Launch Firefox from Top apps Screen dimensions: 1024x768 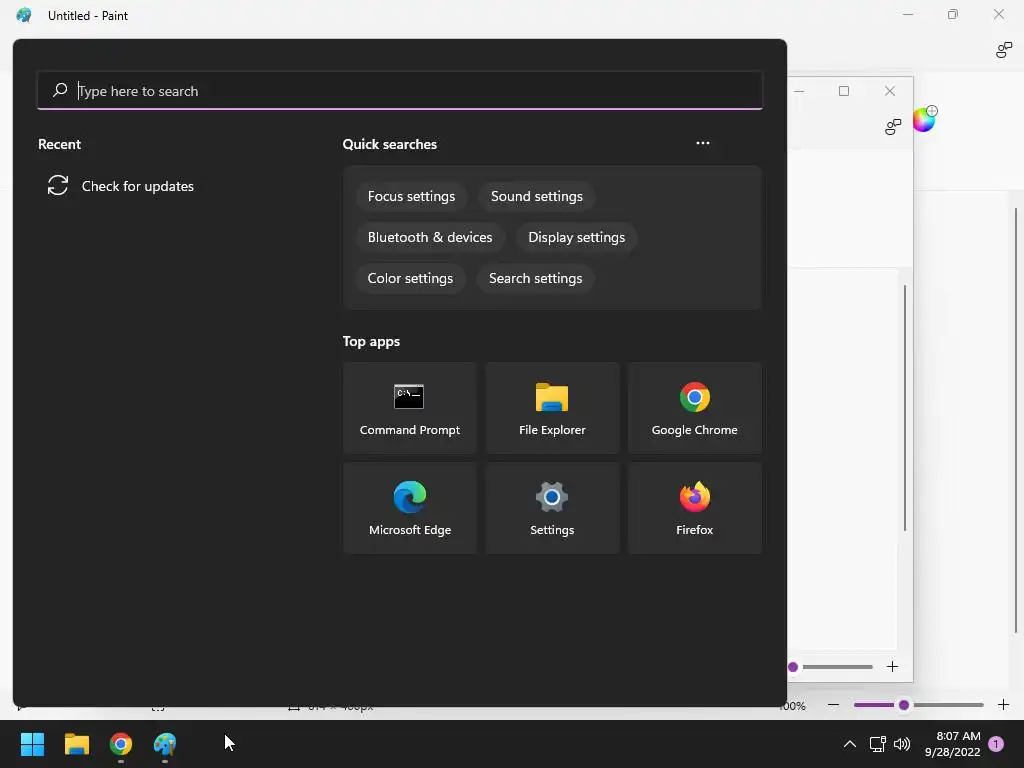[694, 508]
